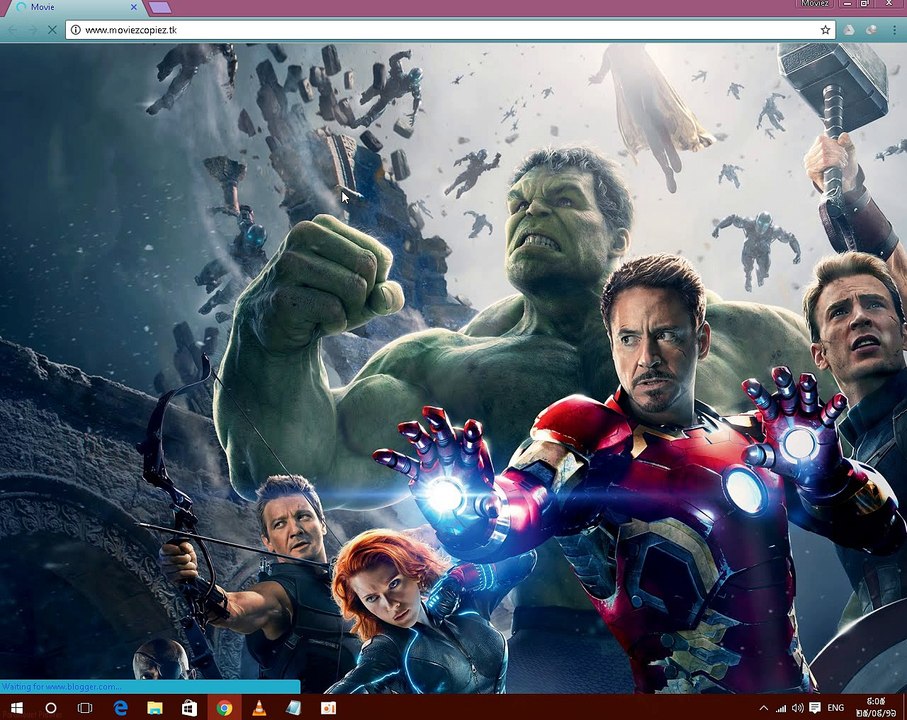Open a new tab with the tab button
Viewport: 907px width, 720px height.
coord(160,8)
